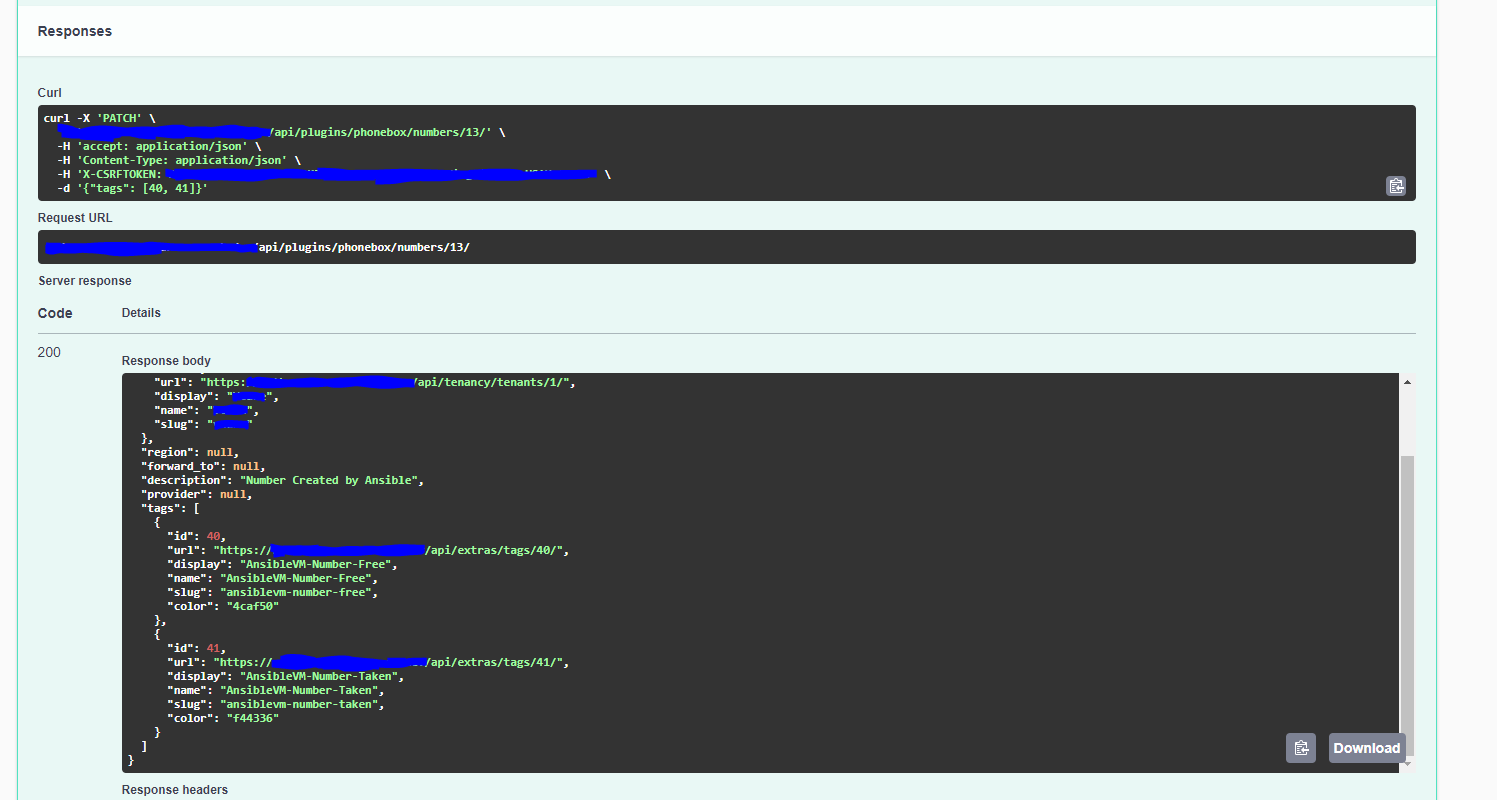
Task: Click the Code column label
Action: [x=54, y=312]
